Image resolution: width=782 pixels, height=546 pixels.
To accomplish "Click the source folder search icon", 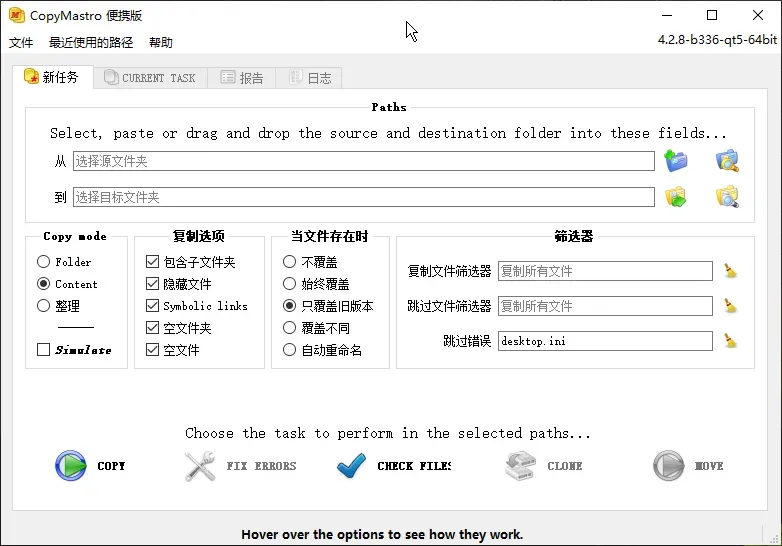I will pyautogui.click(x=727, y=161).
